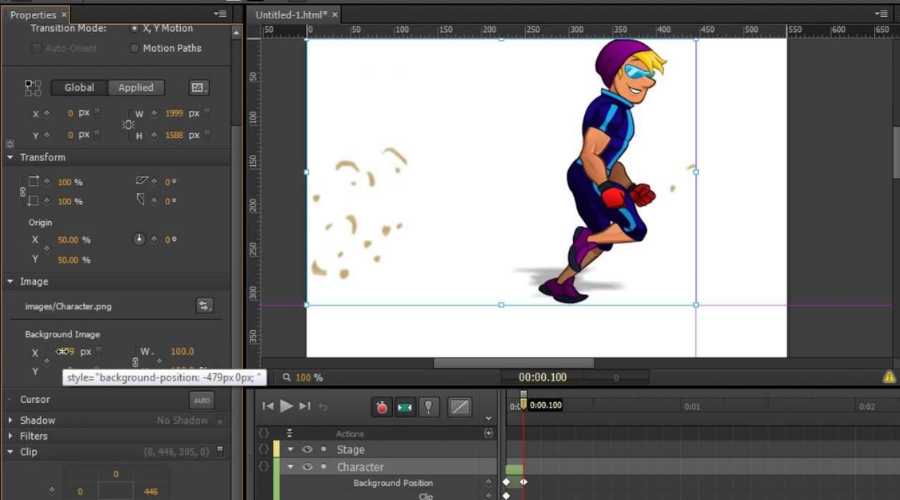The width and height of the screenshot is (900, 500).
Task: Click the expand/collapse lanes icon
Action: pos(289,433)
